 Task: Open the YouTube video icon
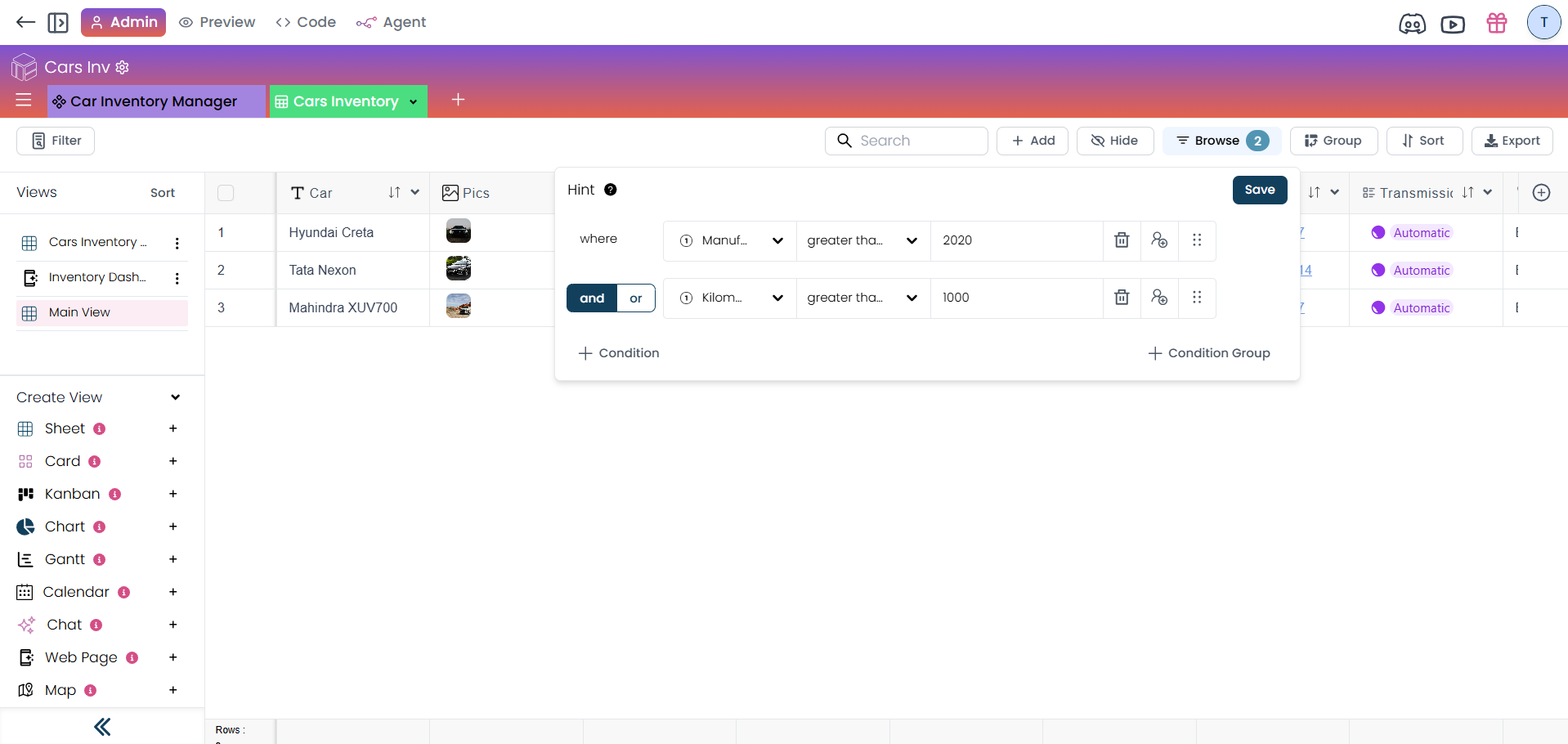[1453, 23]
